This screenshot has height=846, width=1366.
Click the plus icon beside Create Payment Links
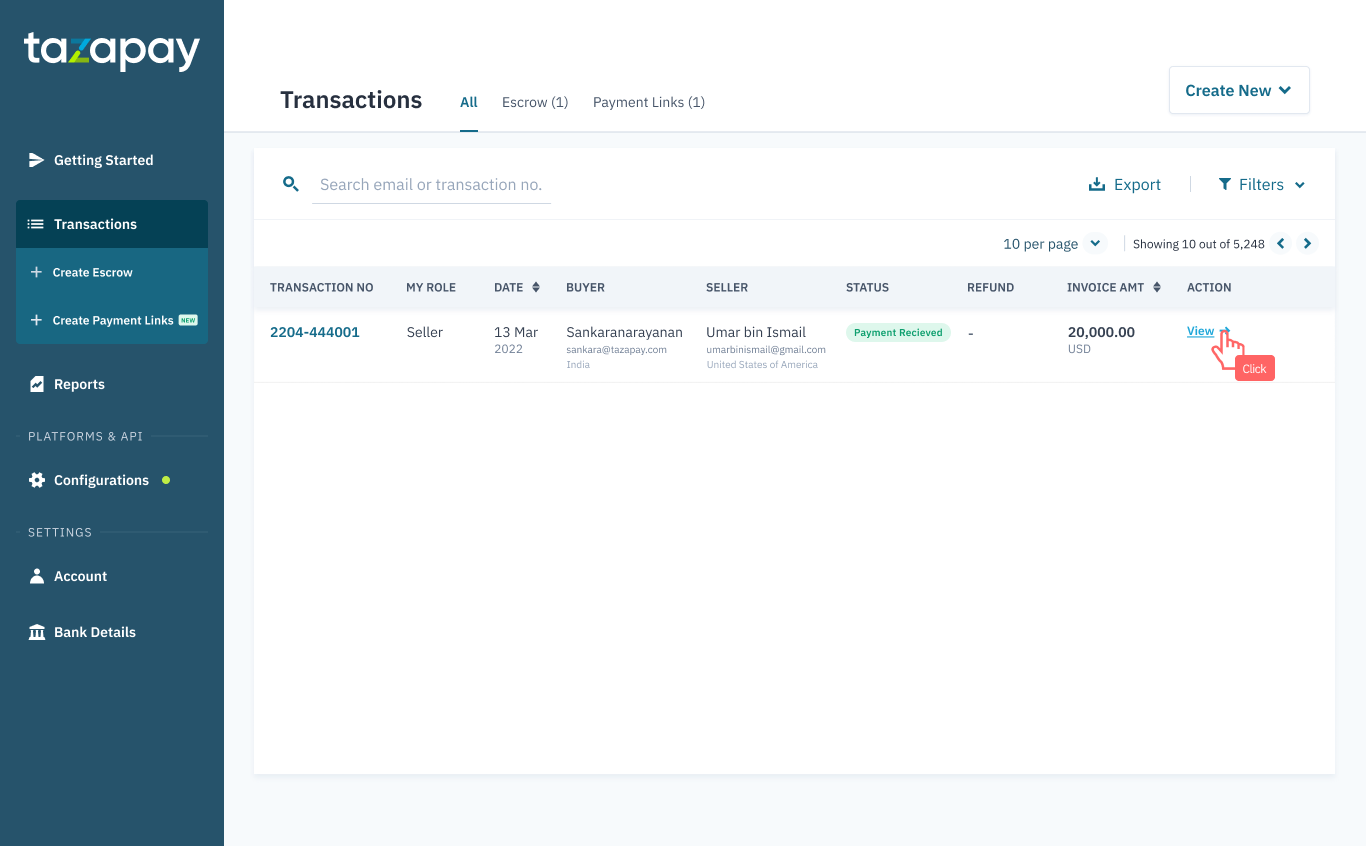pos(36,320)
